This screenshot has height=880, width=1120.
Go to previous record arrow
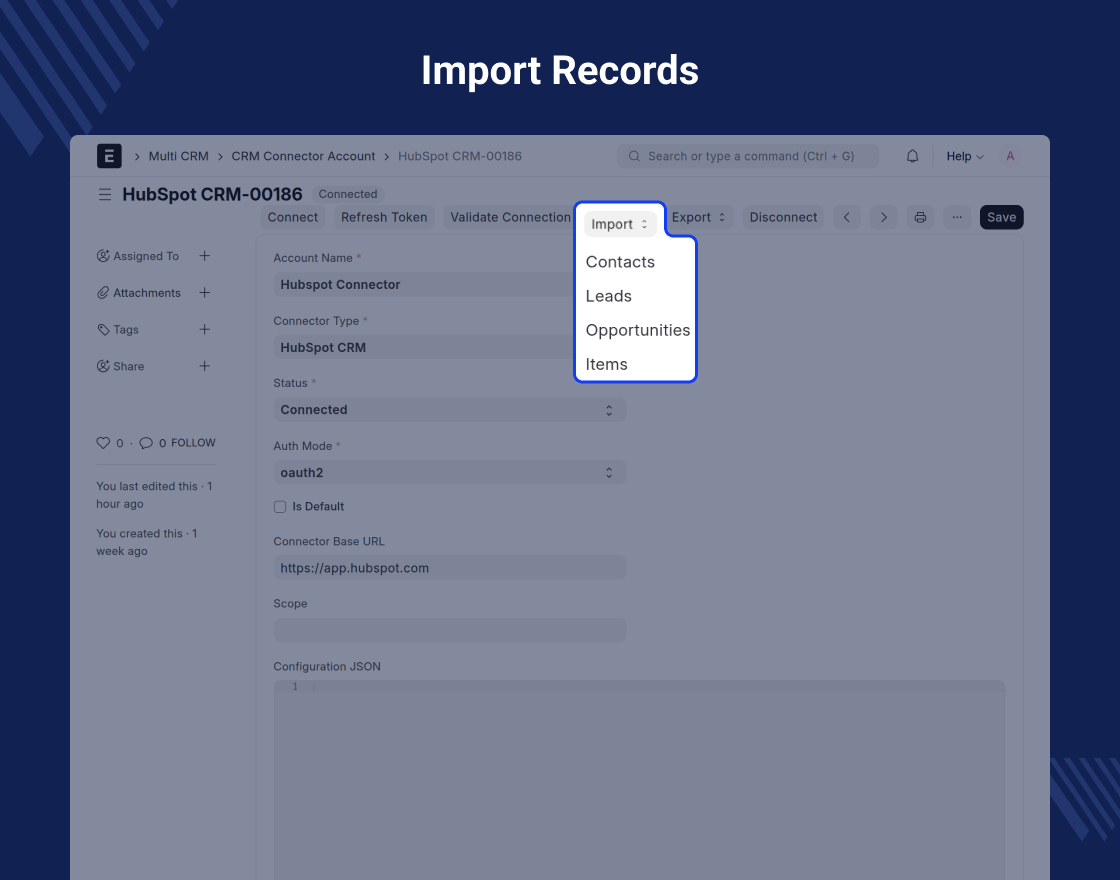click(x=846, y=217)
